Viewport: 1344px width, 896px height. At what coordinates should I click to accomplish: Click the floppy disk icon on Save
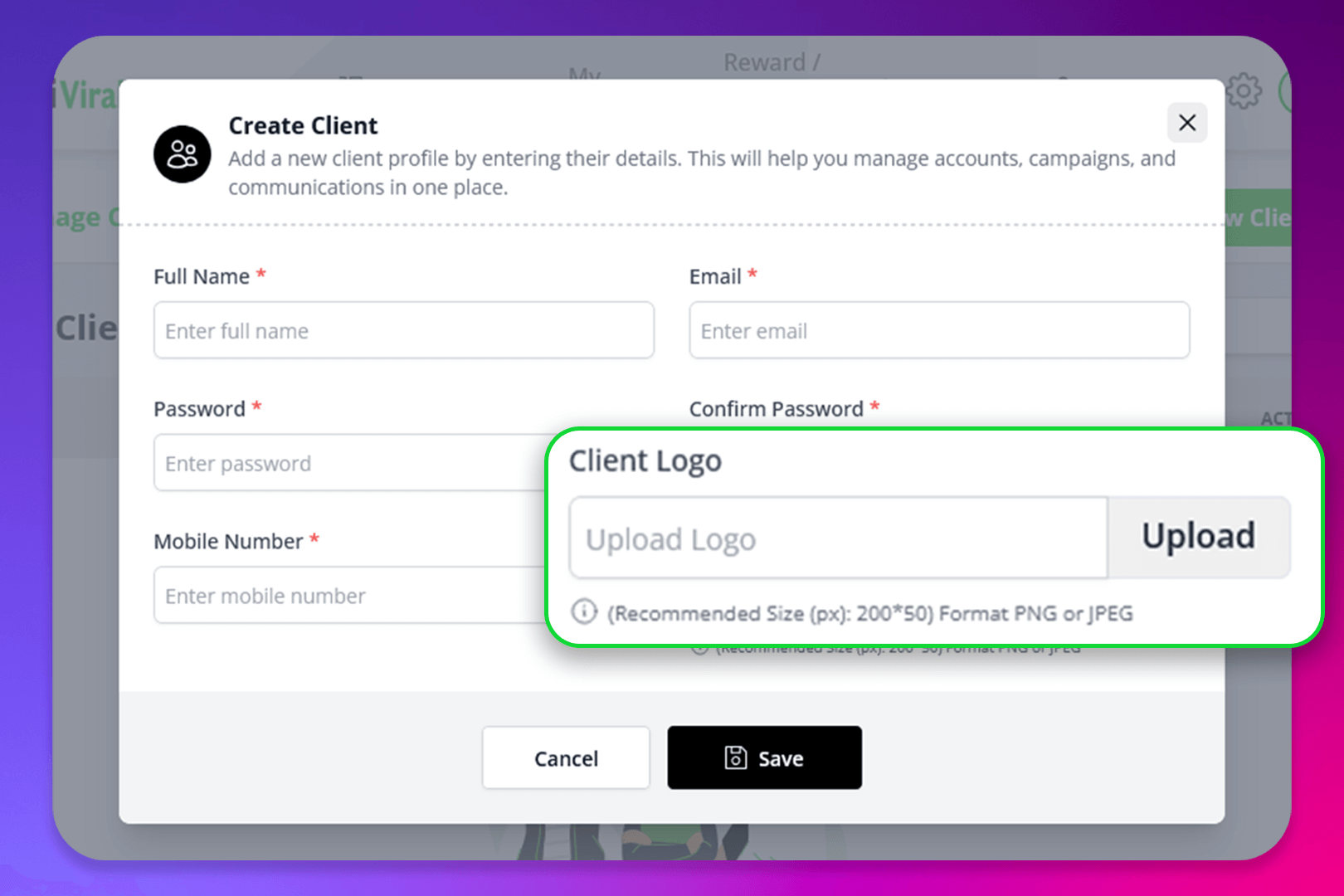(x=736, y=757)
